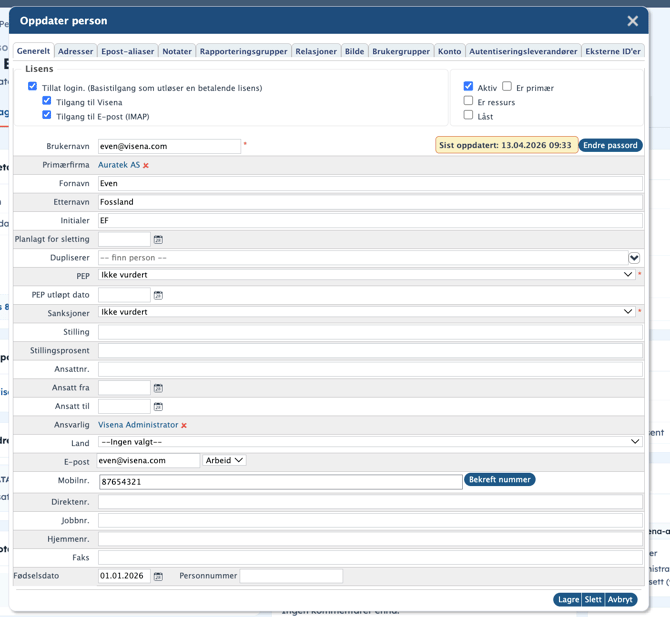Open calendar for PEP utløpt dato
Image resolution: width=670 pixels, height=617 pixels.
pos(158,295)
